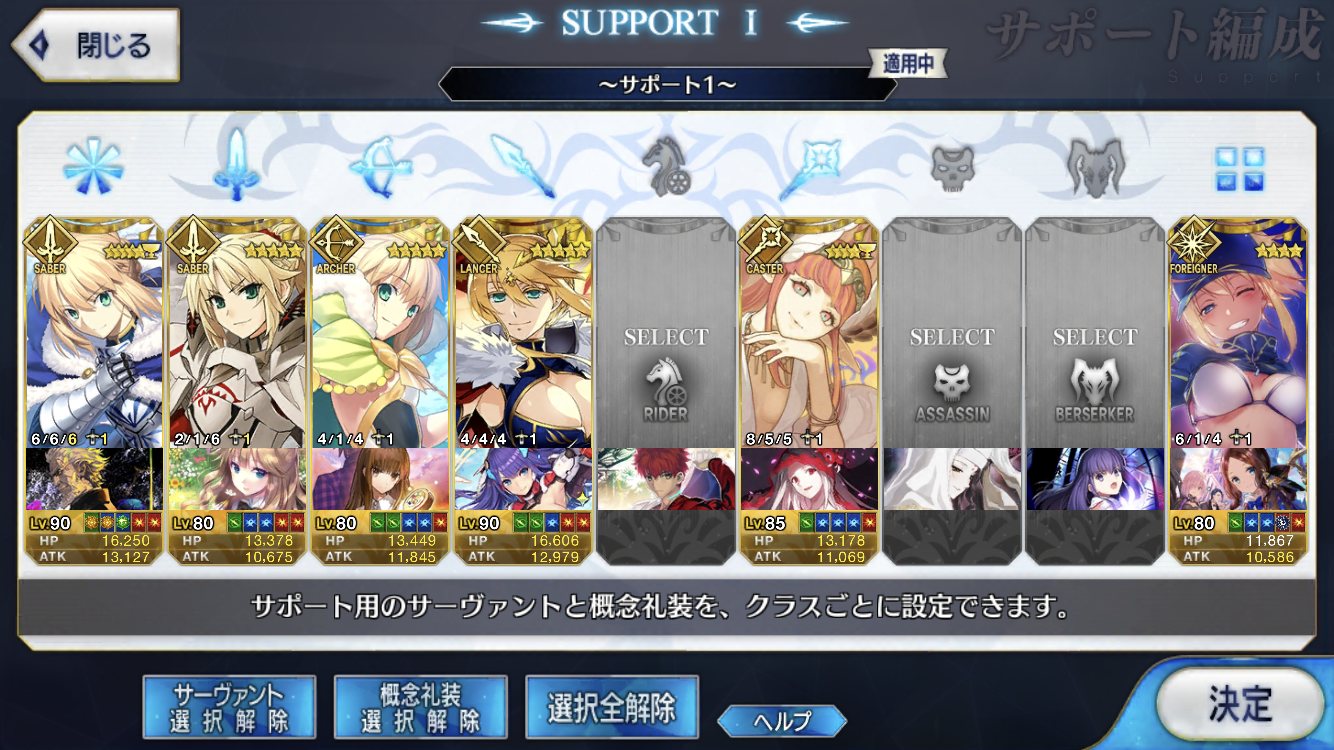Click the 閉じる close button

pos(95,46)
